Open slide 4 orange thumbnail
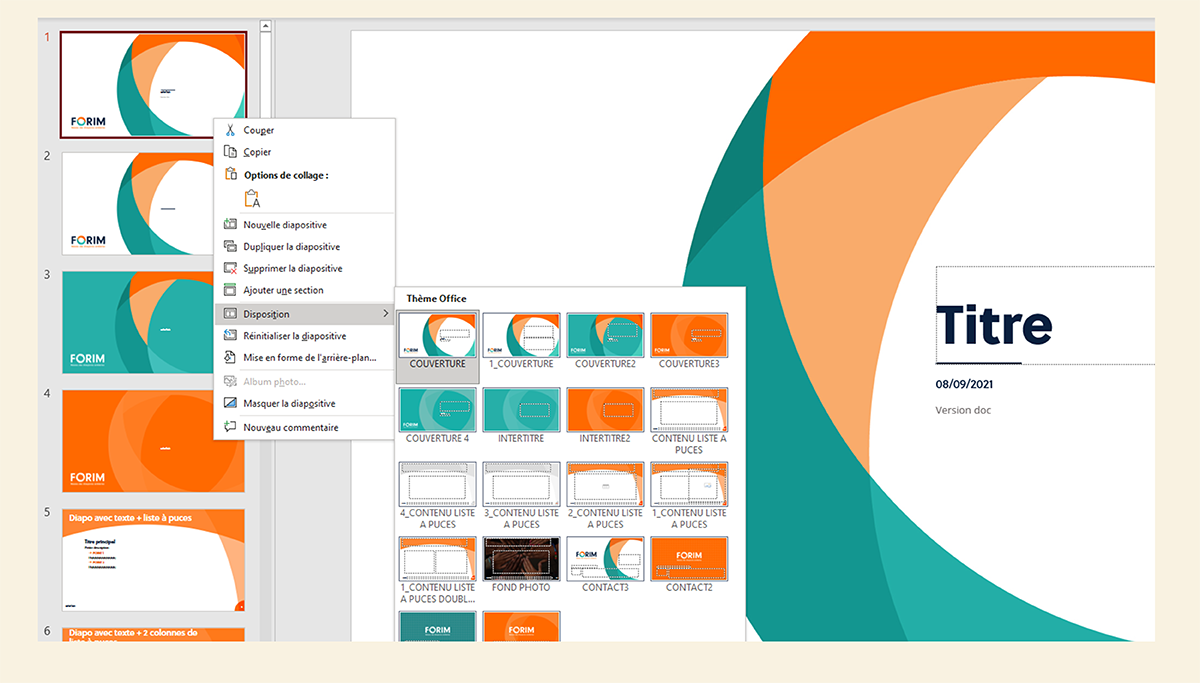1200x683 pixels. pyautogui.click(x=153, y=441)
